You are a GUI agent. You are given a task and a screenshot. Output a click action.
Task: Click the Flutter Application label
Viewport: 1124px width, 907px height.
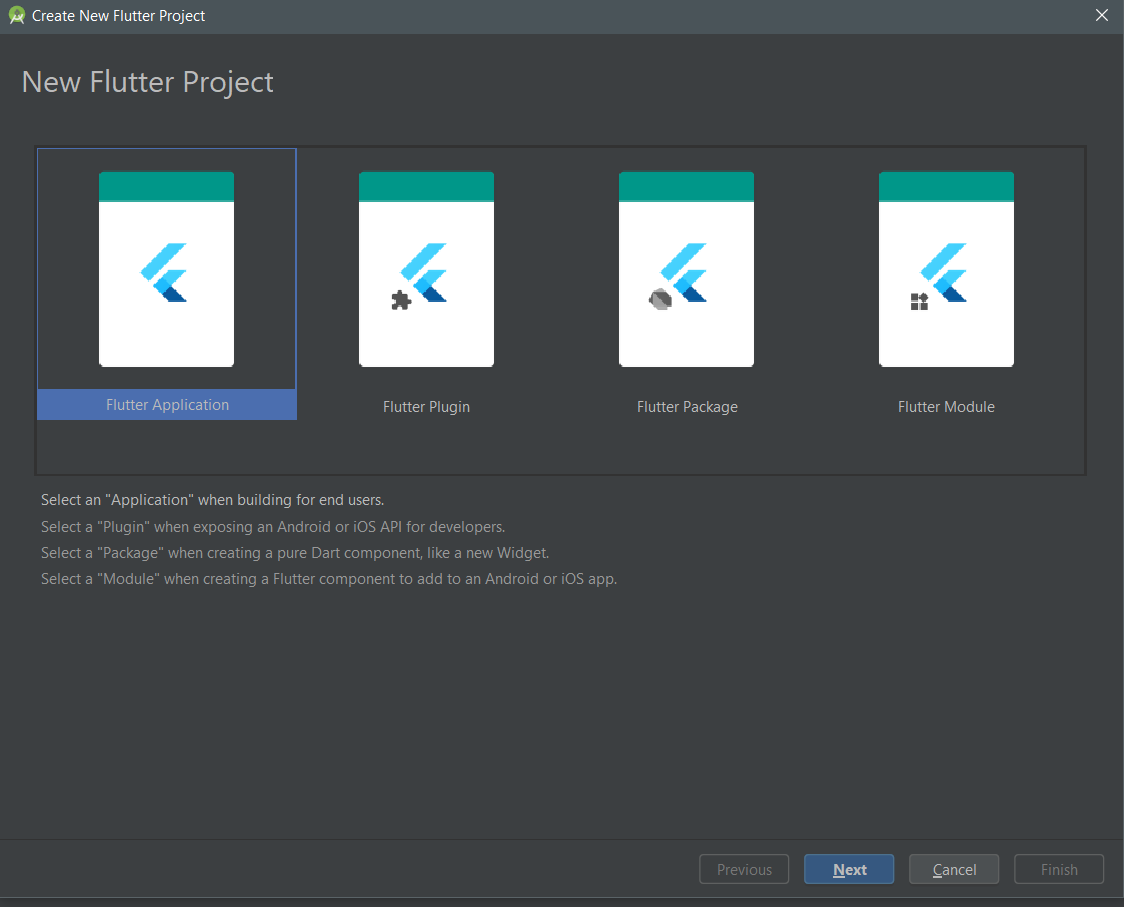[167, 404]
